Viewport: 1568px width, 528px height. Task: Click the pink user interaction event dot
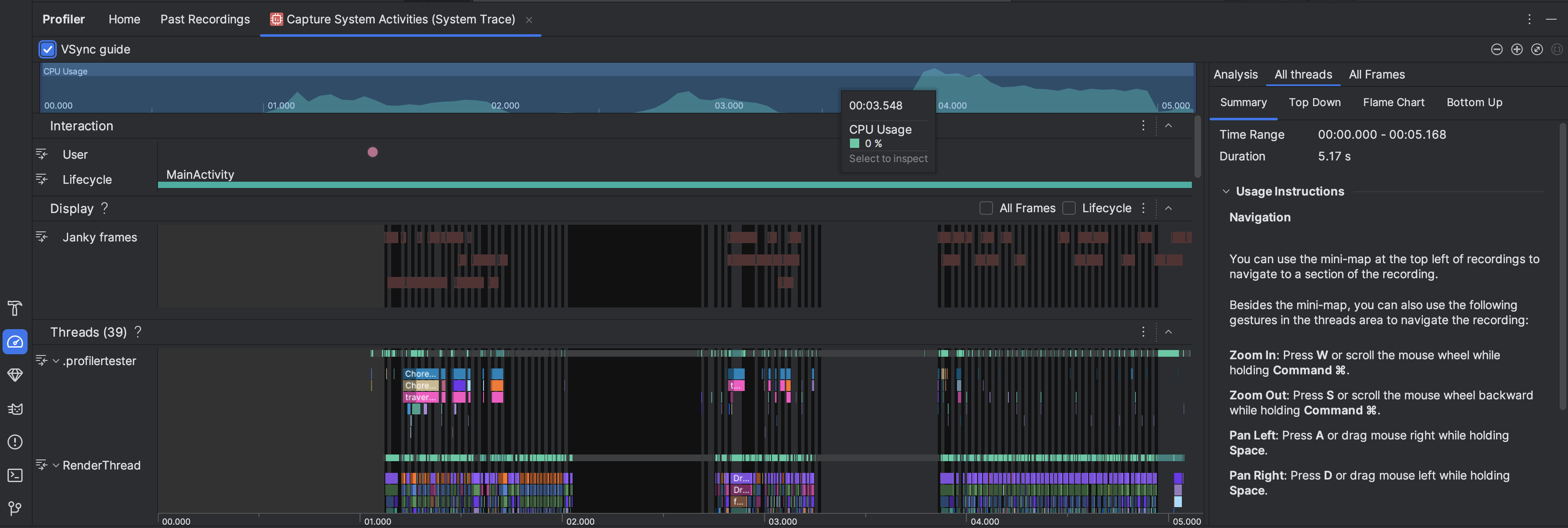coord(372,152)
